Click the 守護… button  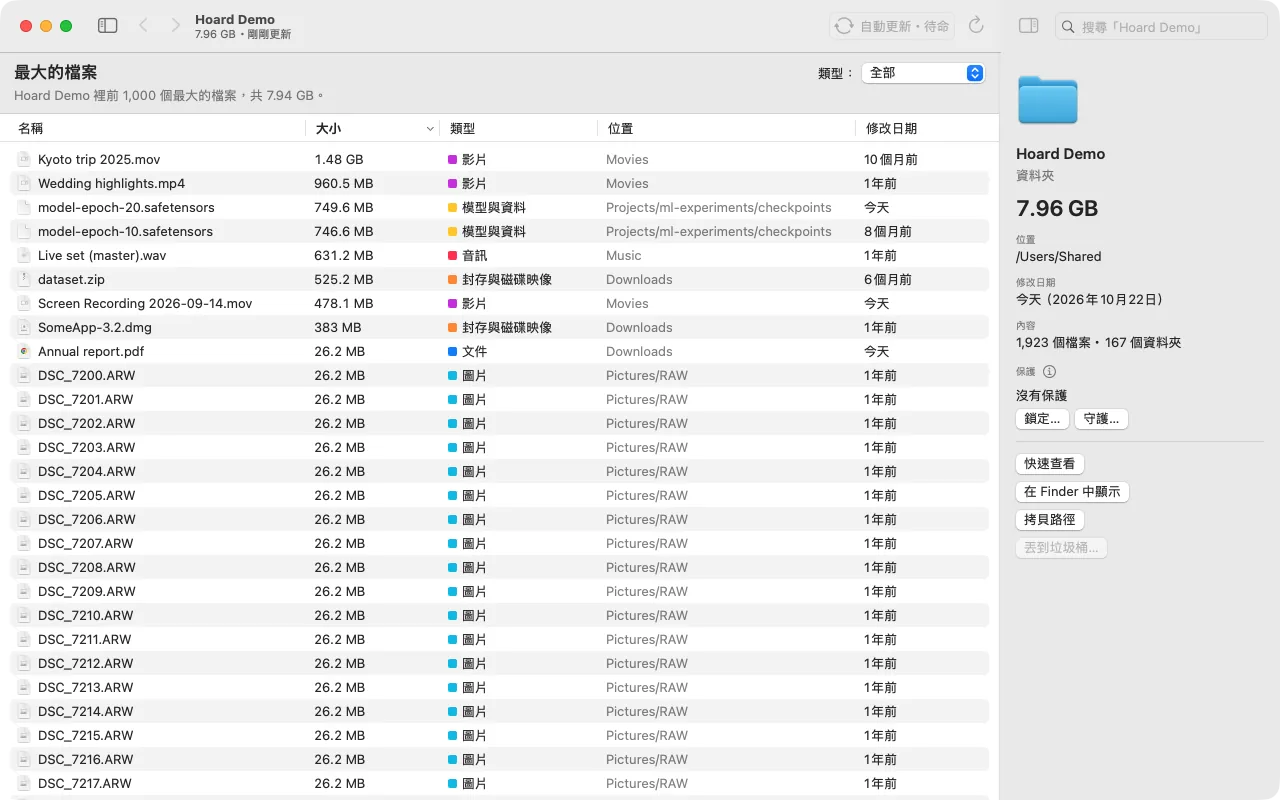pyautogui.click(x=1101, y=419)
